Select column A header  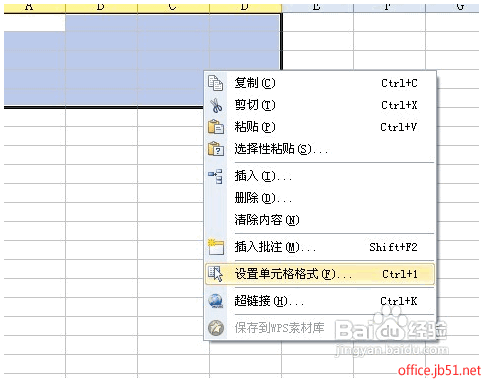35,8
